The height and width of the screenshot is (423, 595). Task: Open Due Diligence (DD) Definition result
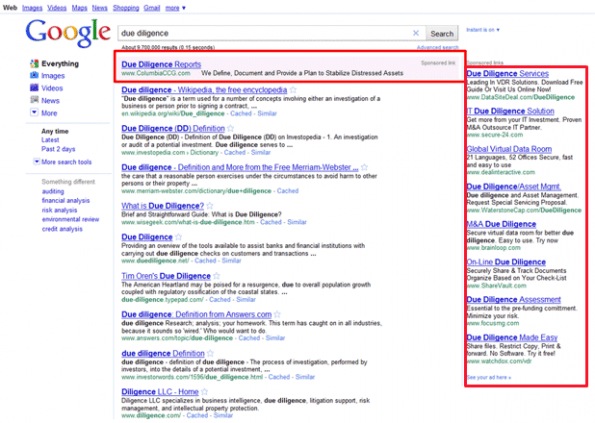pyautogui.click(x=173, y=129)
